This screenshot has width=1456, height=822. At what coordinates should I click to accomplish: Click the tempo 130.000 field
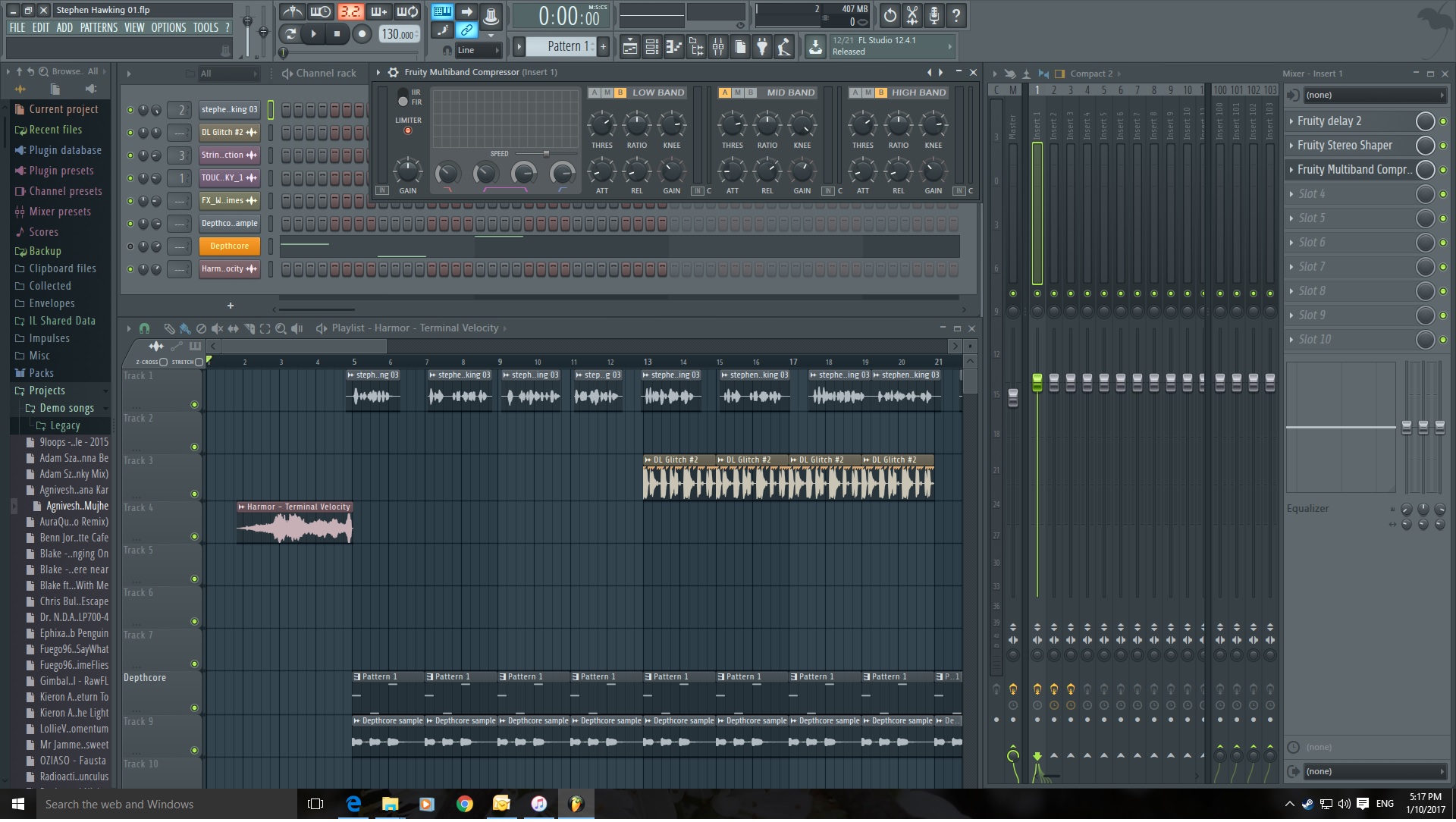click(x=400, y=34)
